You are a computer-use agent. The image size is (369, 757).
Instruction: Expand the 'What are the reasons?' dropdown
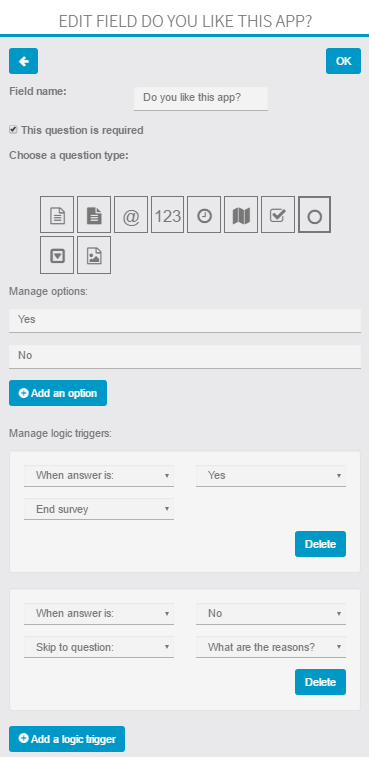pyautogui.click(x=271, y=647)
